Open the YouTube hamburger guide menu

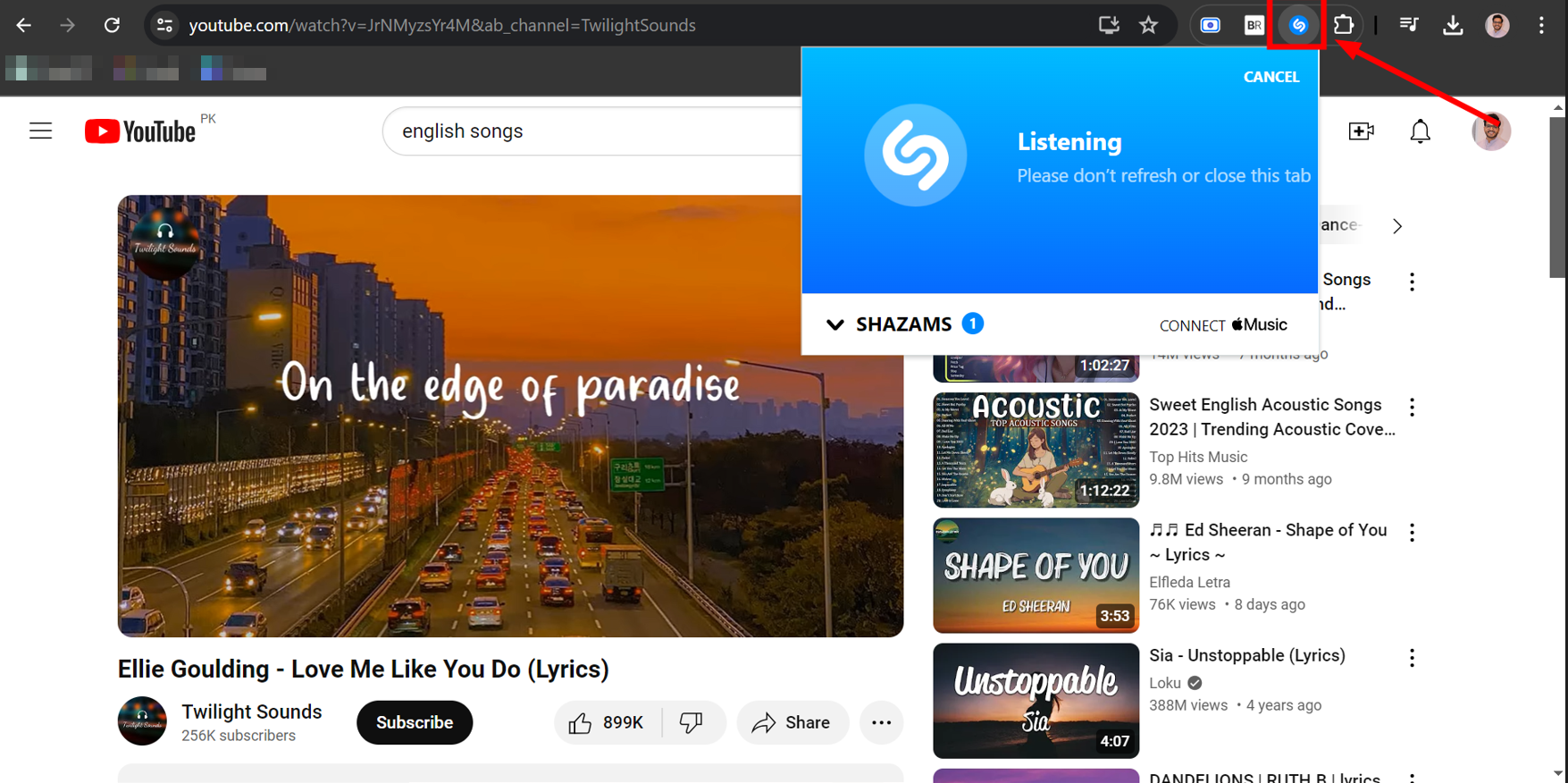click(41, 130)
